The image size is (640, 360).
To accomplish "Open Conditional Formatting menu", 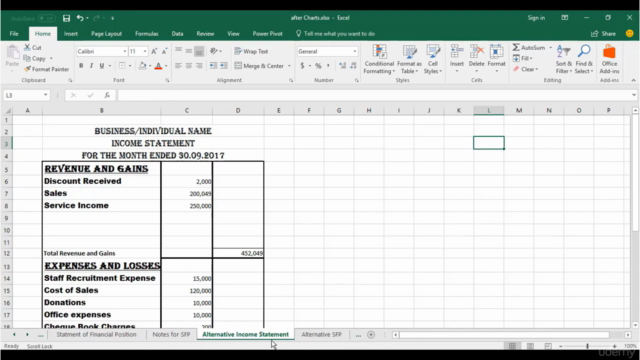I will 379,60.
